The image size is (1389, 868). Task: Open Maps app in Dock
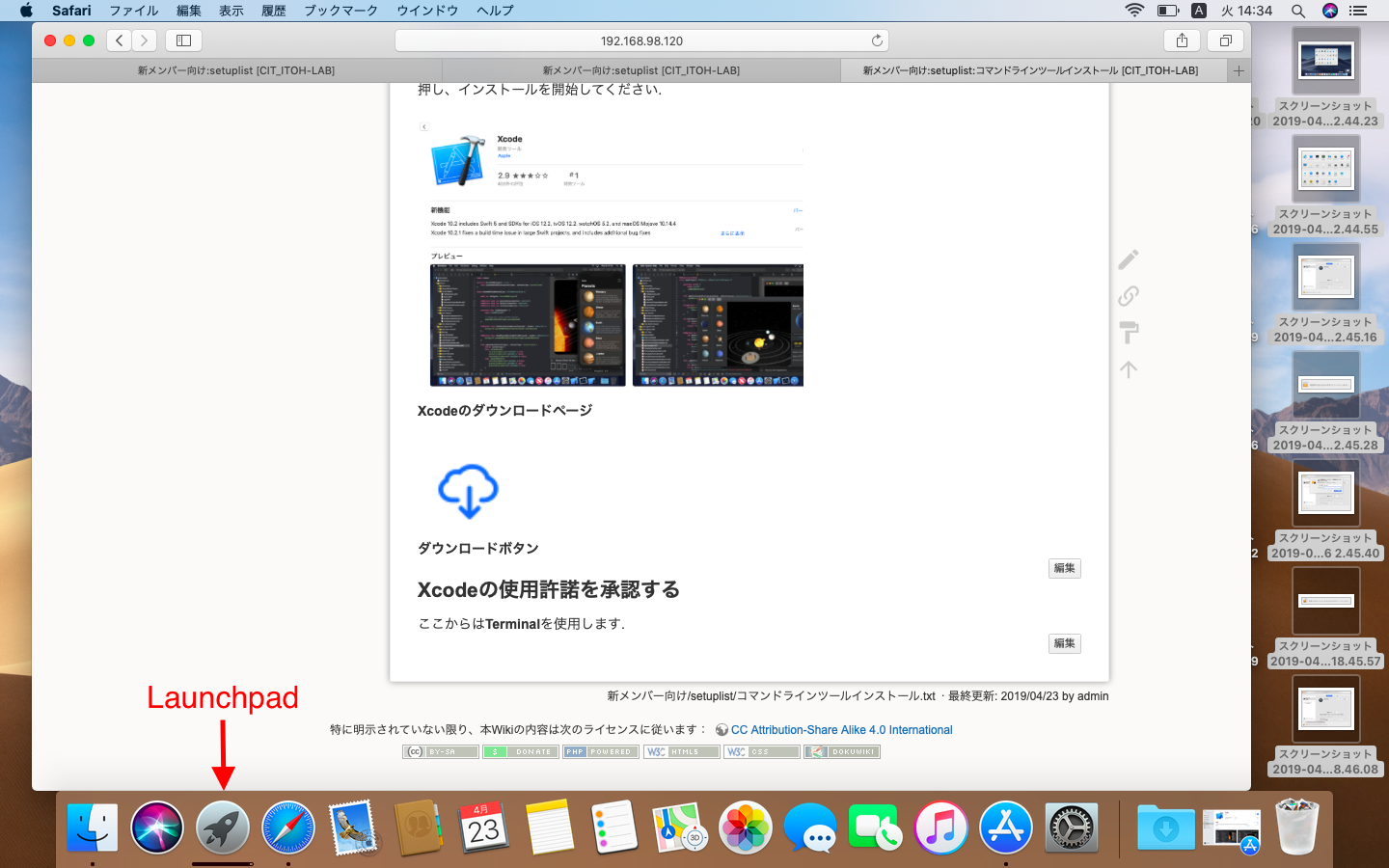click(680, 827)
